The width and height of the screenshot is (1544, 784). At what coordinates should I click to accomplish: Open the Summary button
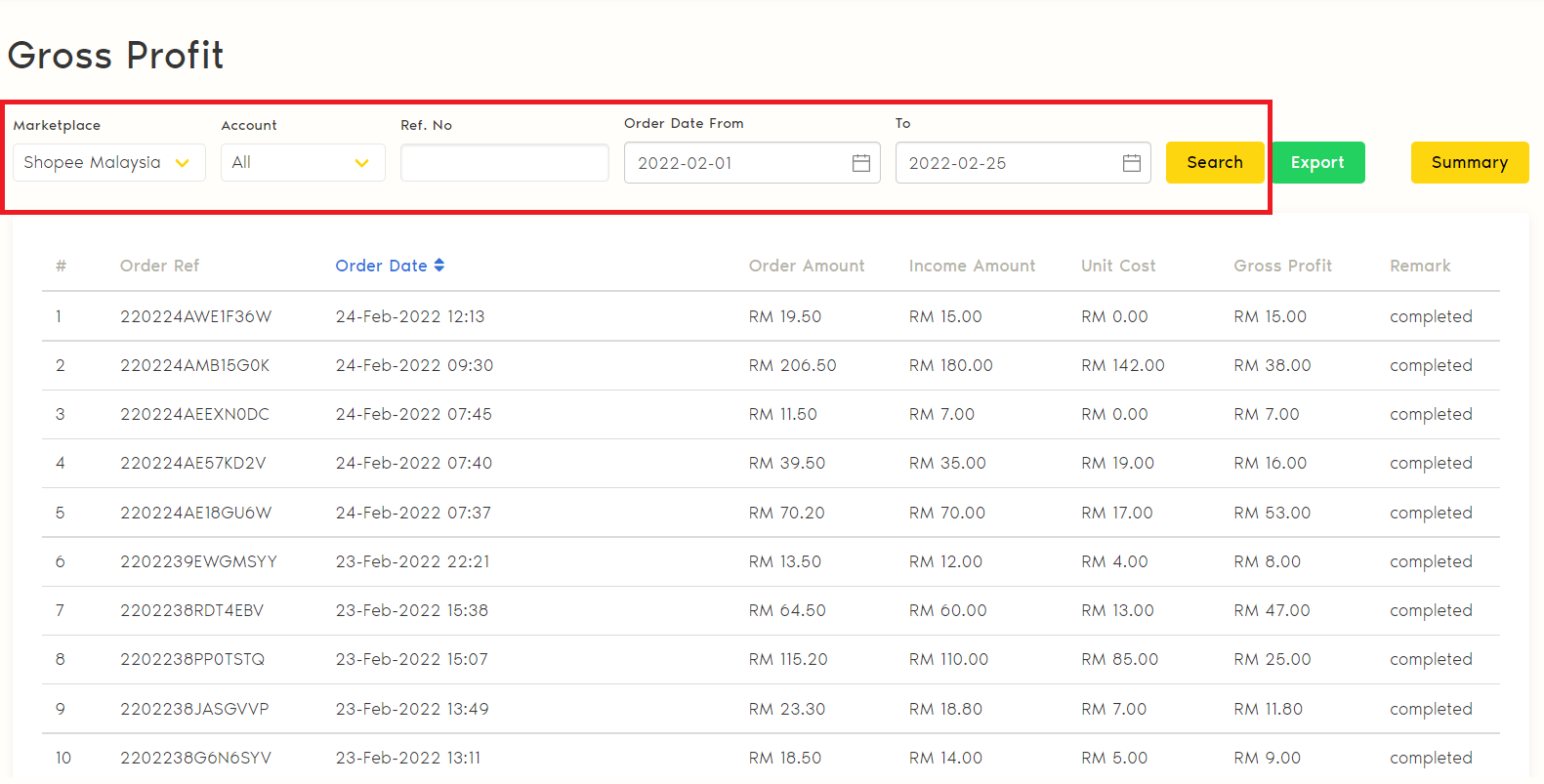click(x=1470, y=163)
